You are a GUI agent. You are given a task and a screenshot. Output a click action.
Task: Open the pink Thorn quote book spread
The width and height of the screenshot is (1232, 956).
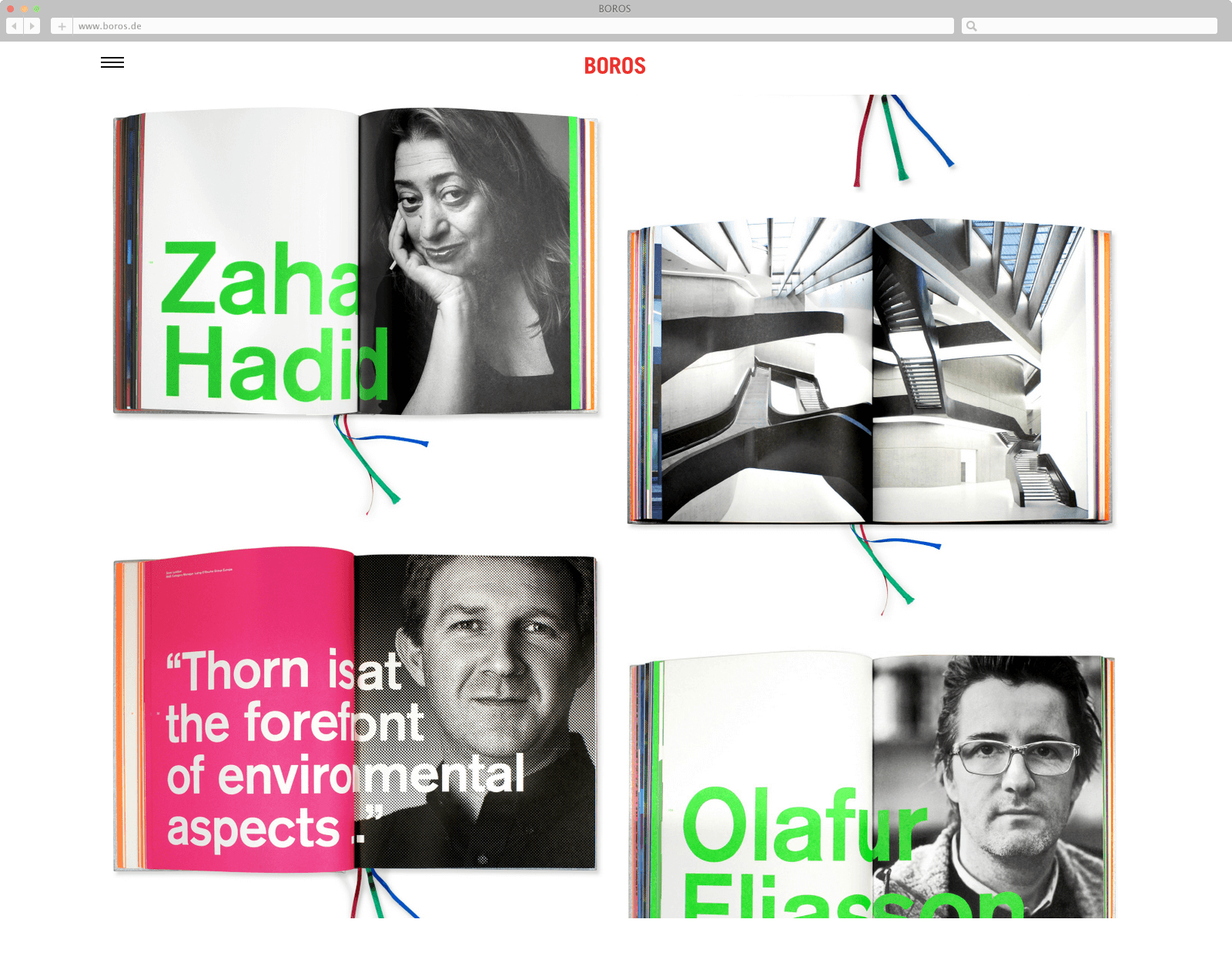[x=356, y=710]
